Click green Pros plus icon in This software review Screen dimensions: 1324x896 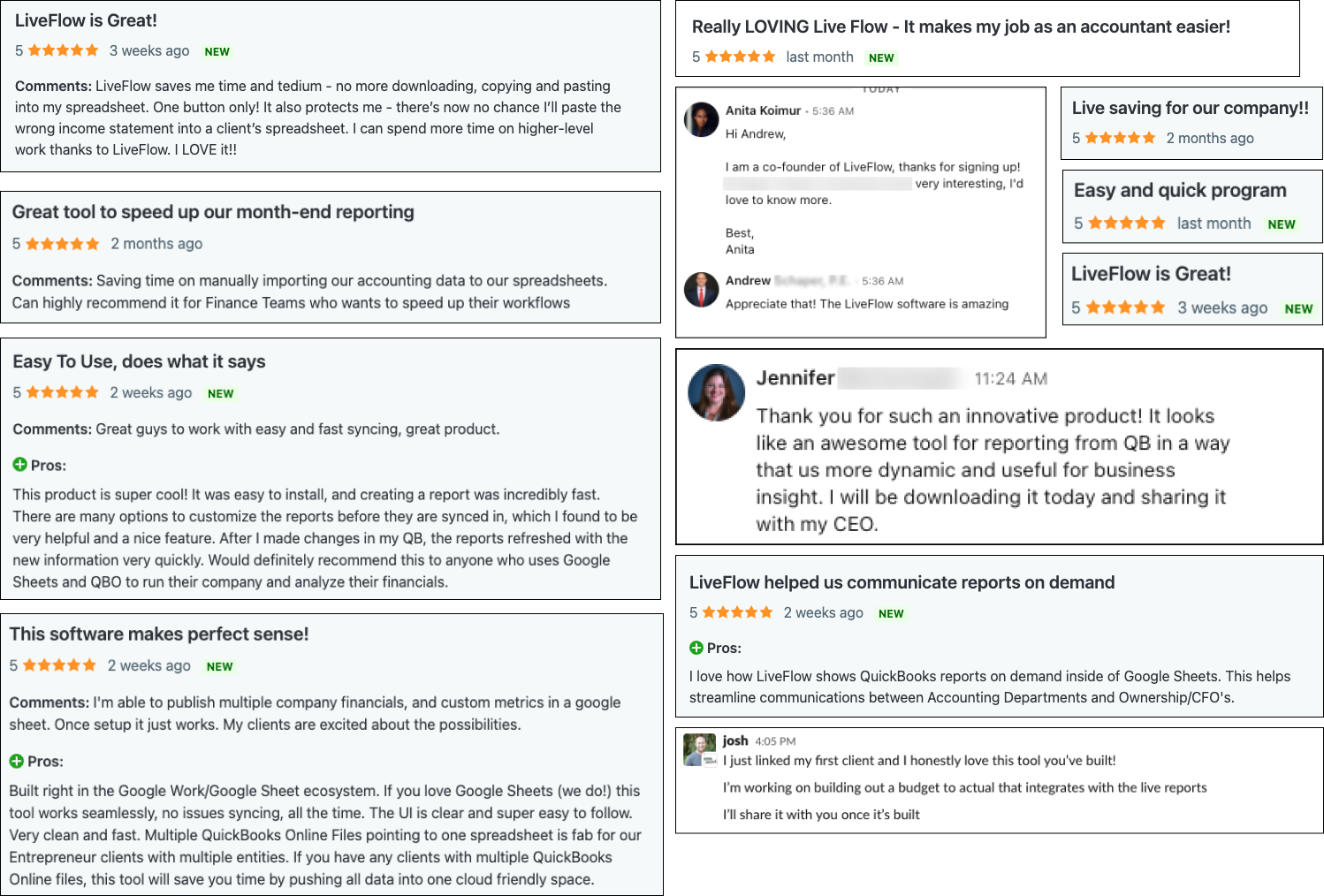(16, 761)
